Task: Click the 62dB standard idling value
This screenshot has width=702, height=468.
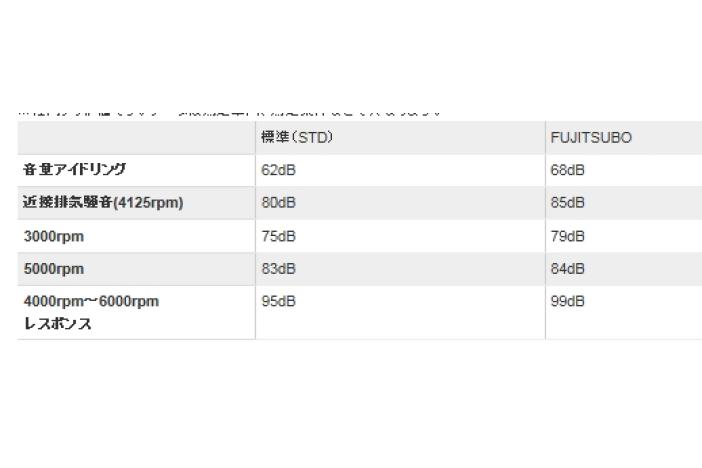Action: (x=278, y=170)
